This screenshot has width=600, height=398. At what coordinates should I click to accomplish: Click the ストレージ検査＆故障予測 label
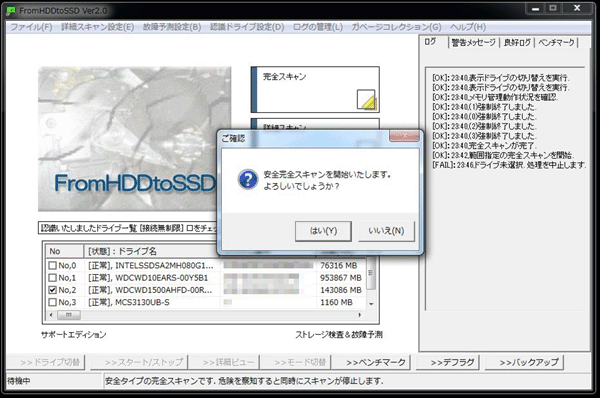[x=339, y=334]
